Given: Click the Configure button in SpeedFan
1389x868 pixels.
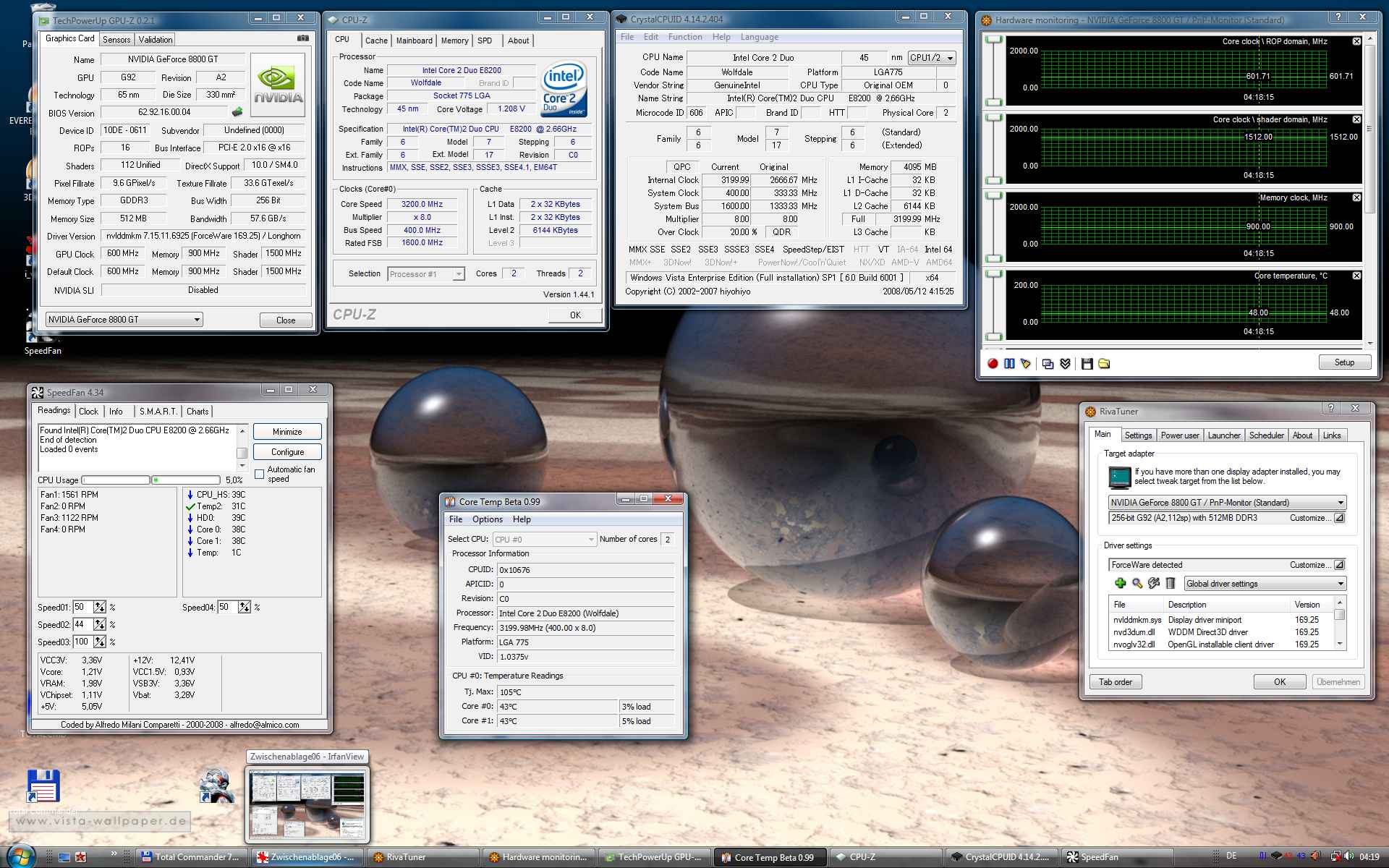Looking at the screenshot, I should (287, 452).
